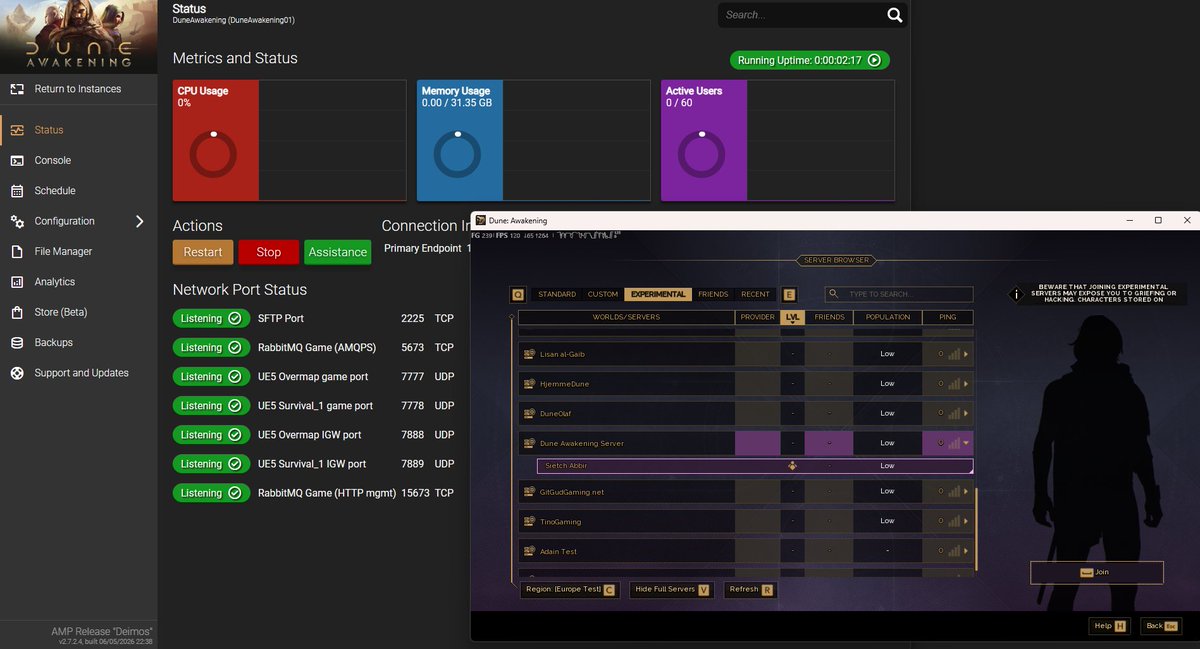The width and height of the screenshot is (1200, 649).
Task: Click the DuneOlaf server icon
Action: point(529,413)
